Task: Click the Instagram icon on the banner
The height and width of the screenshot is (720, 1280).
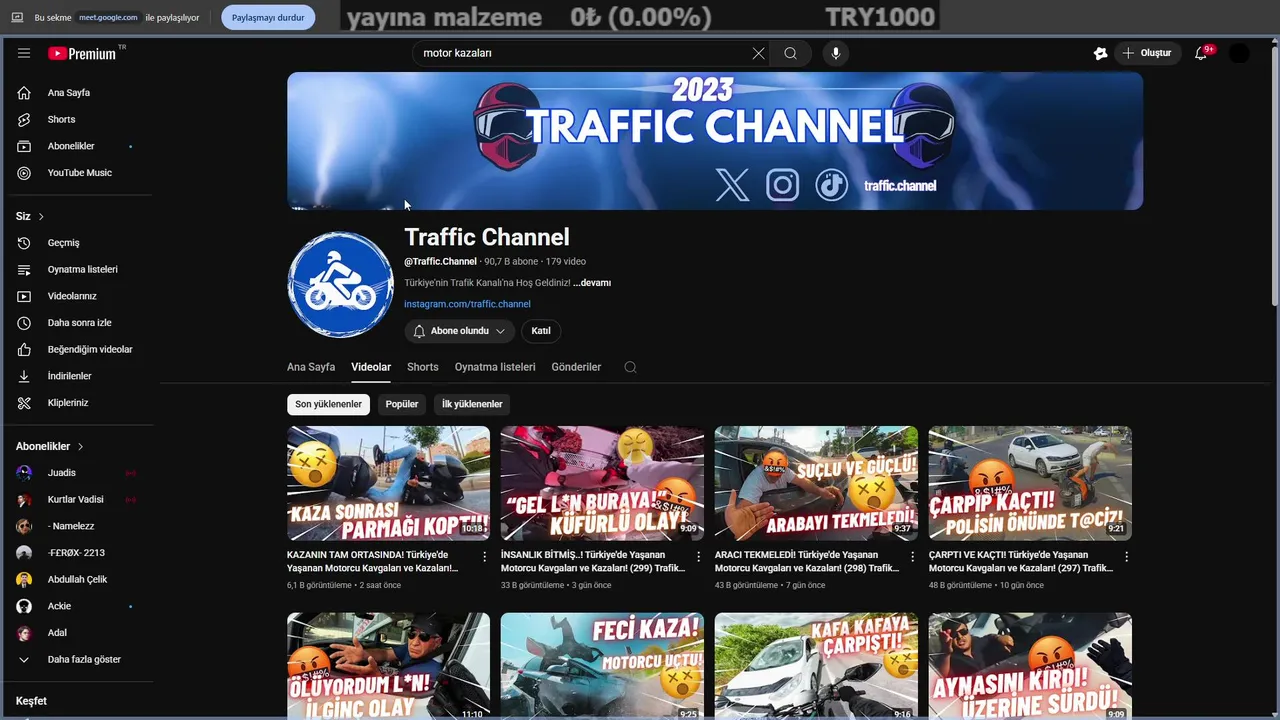Action: click(782, 185)
